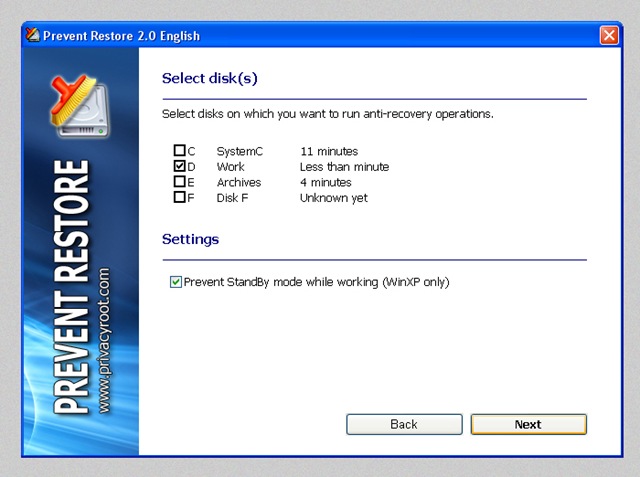640x477 pixels.
Task: Click the Disk F label
Action: pyautogui.click(x=232, y=198)
